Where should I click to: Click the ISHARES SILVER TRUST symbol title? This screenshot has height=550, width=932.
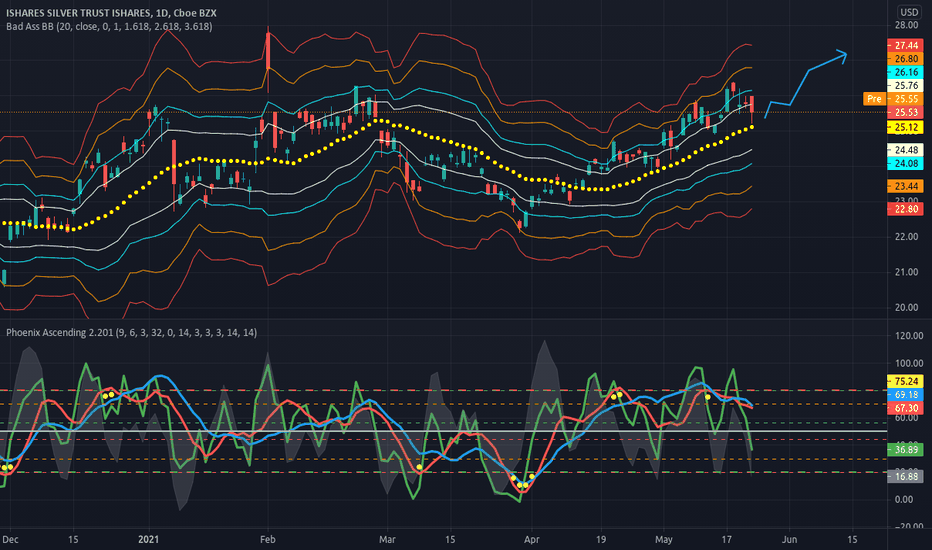click(x=111, y=12)
